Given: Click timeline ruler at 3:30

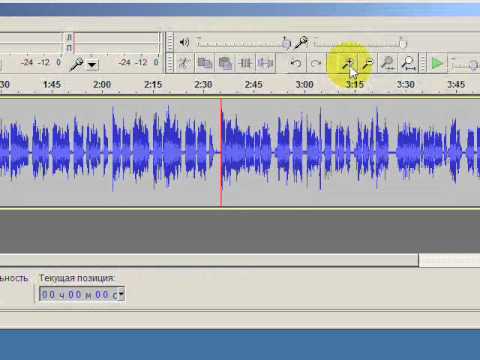Looking at the screenshot, I should (x=406, y=84).
